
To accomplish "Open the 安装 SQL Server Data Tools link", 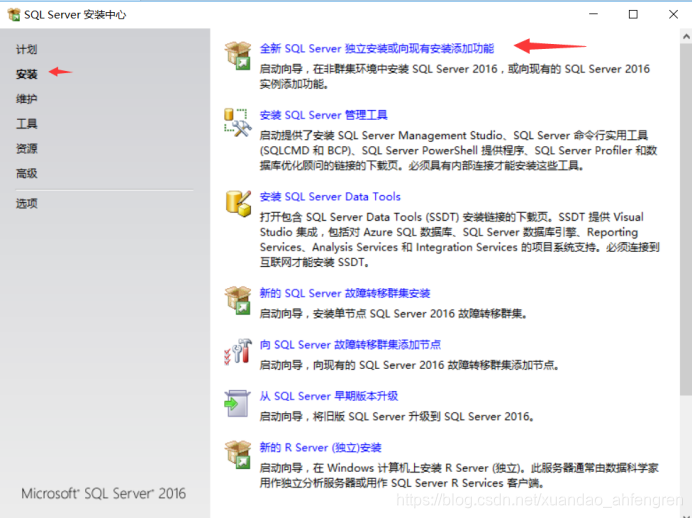I will click(330, 196).
